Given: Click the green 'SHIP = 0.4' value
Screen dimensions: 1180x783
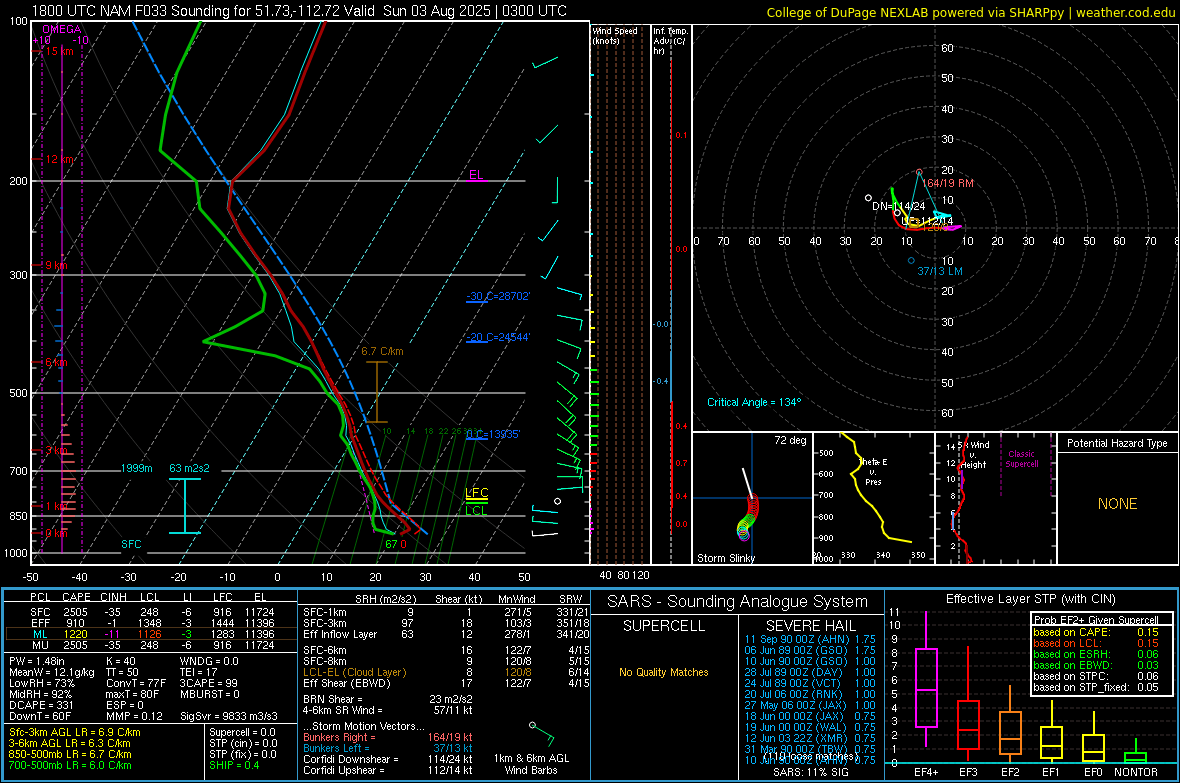Looking at the screenshot, I should click(x=234, y=766).
